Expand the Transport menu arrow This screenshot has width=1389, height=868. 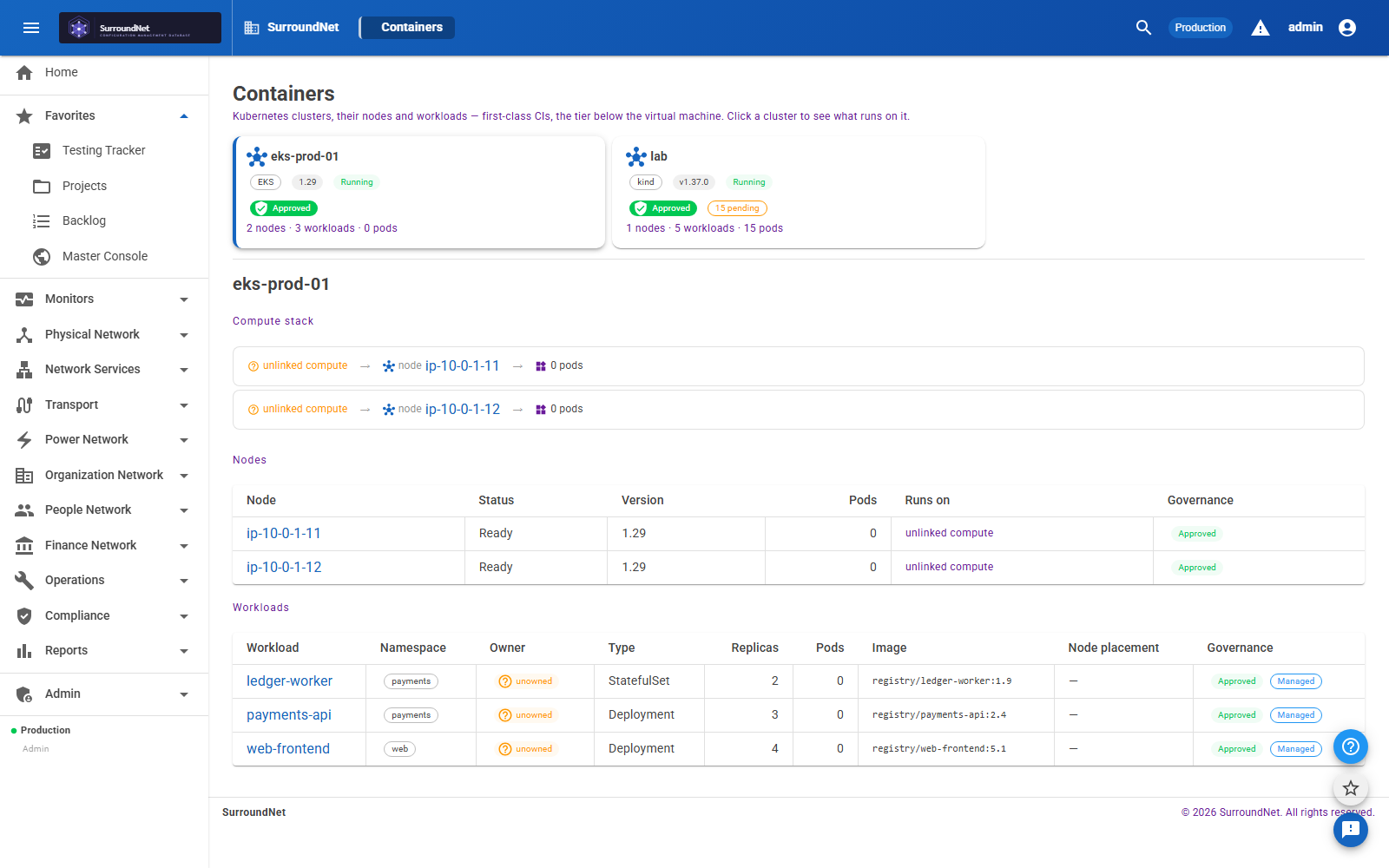[x=184, y=405]
